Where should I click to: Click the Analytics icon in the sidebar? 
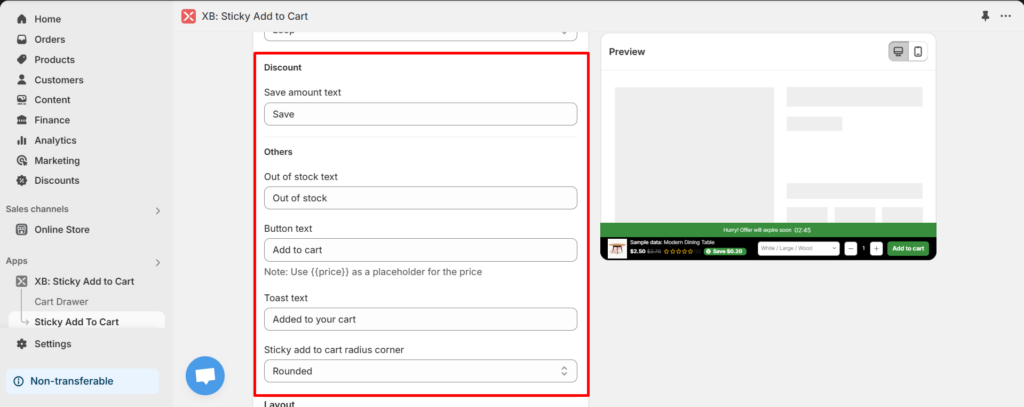coord(22,140)
